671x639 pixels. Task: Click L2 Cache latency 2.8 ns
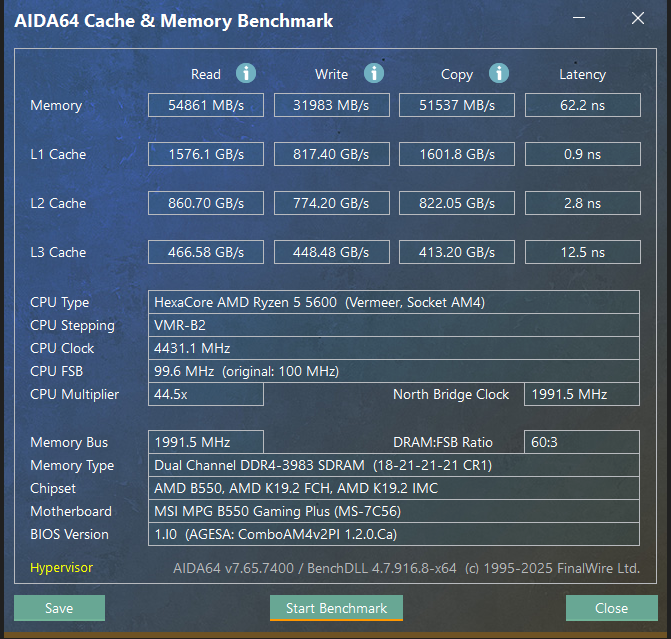point(582,203)
